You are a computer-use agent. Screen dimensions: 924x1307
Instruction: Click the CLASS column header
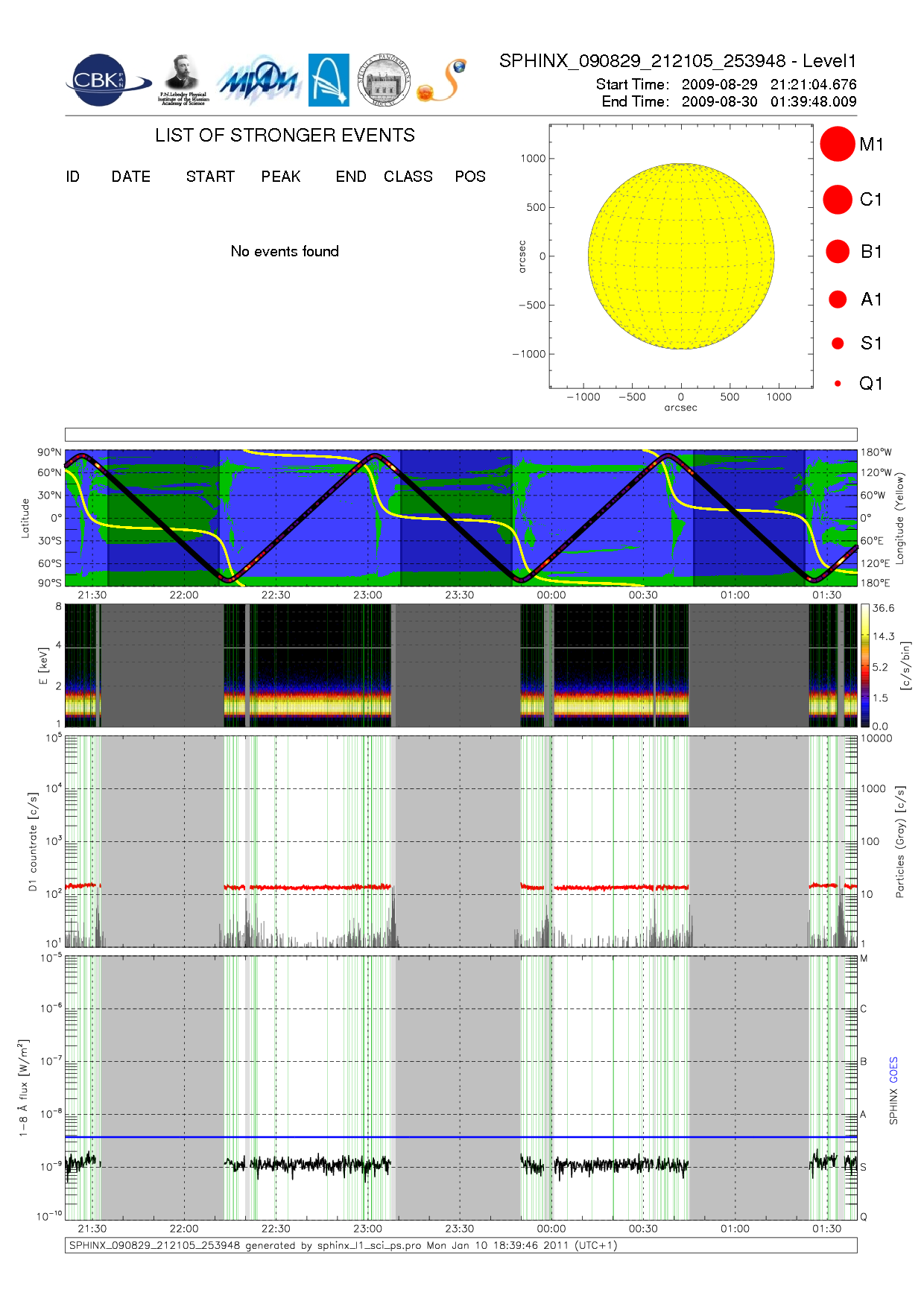[x=408, y=177]
